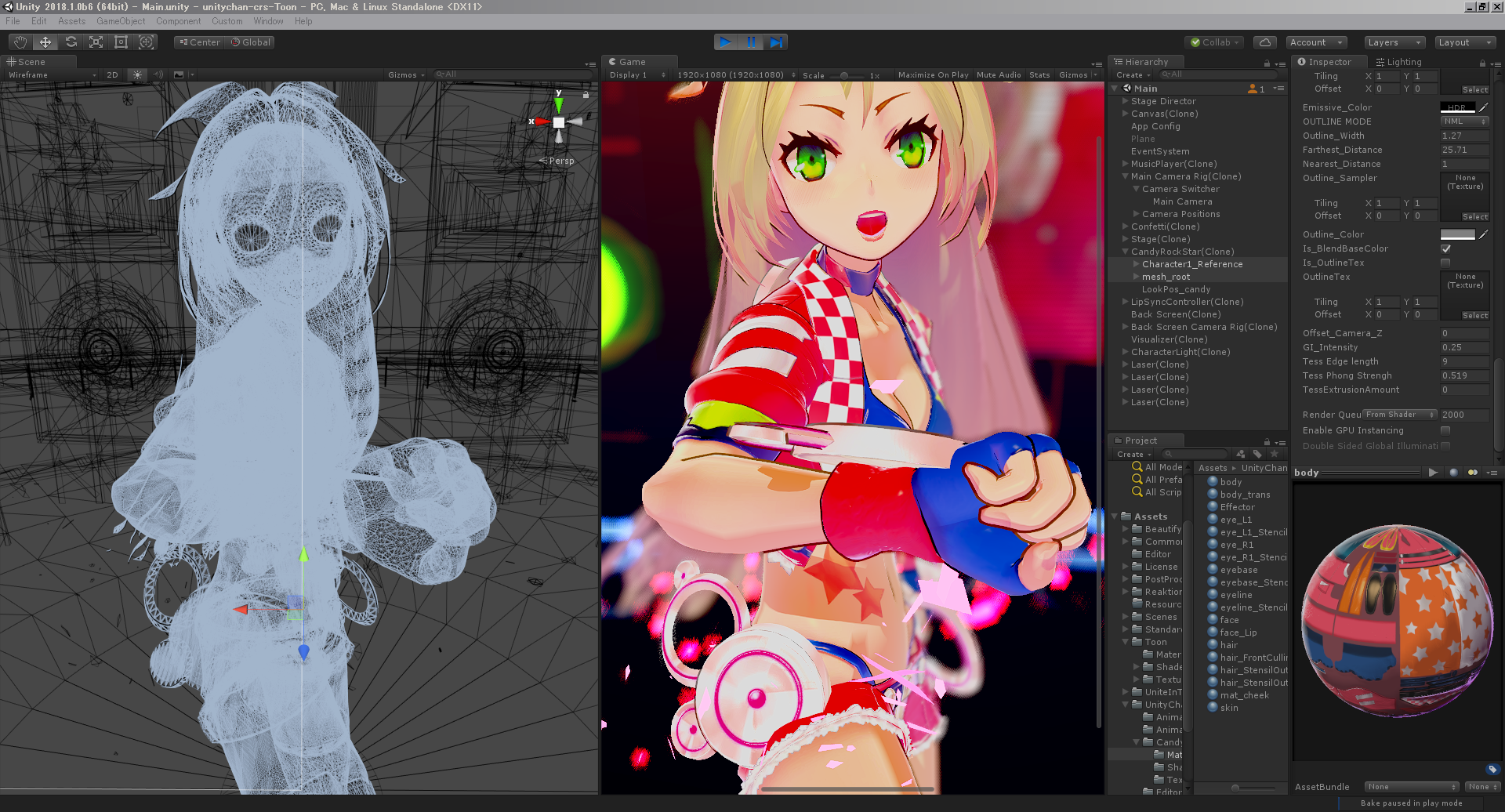Play the material preview animation
This screenshot has height=812, width=1505.
[x=1434, y=473]
